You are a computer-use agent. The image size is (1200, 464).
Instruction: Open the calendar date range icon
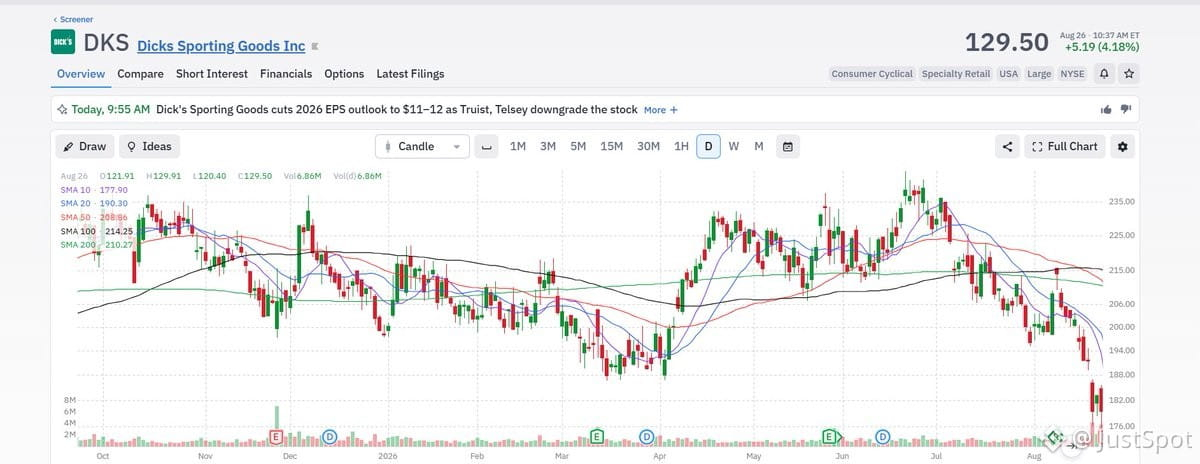click(788, 146)
